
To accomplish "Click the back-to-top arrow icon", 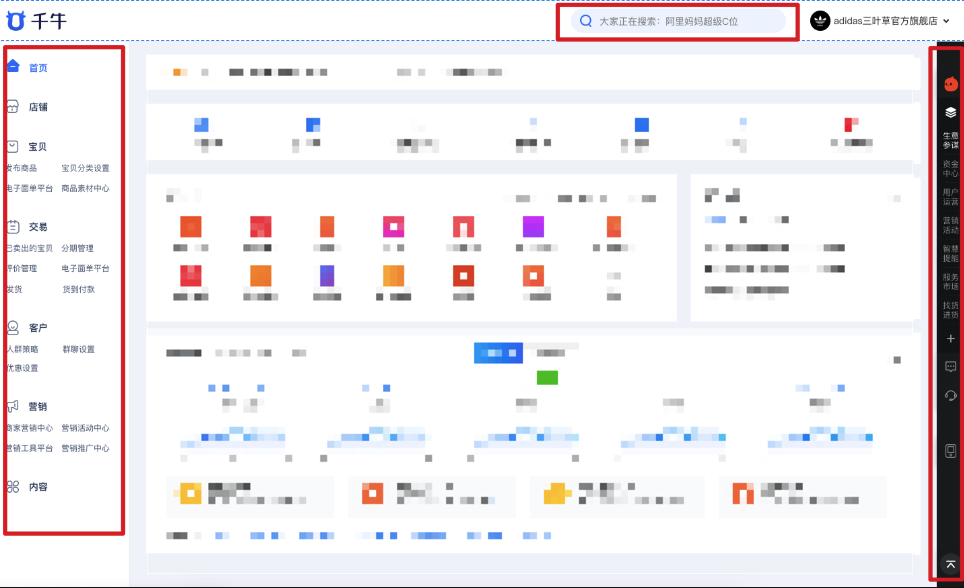I will (x=950, y=564).
